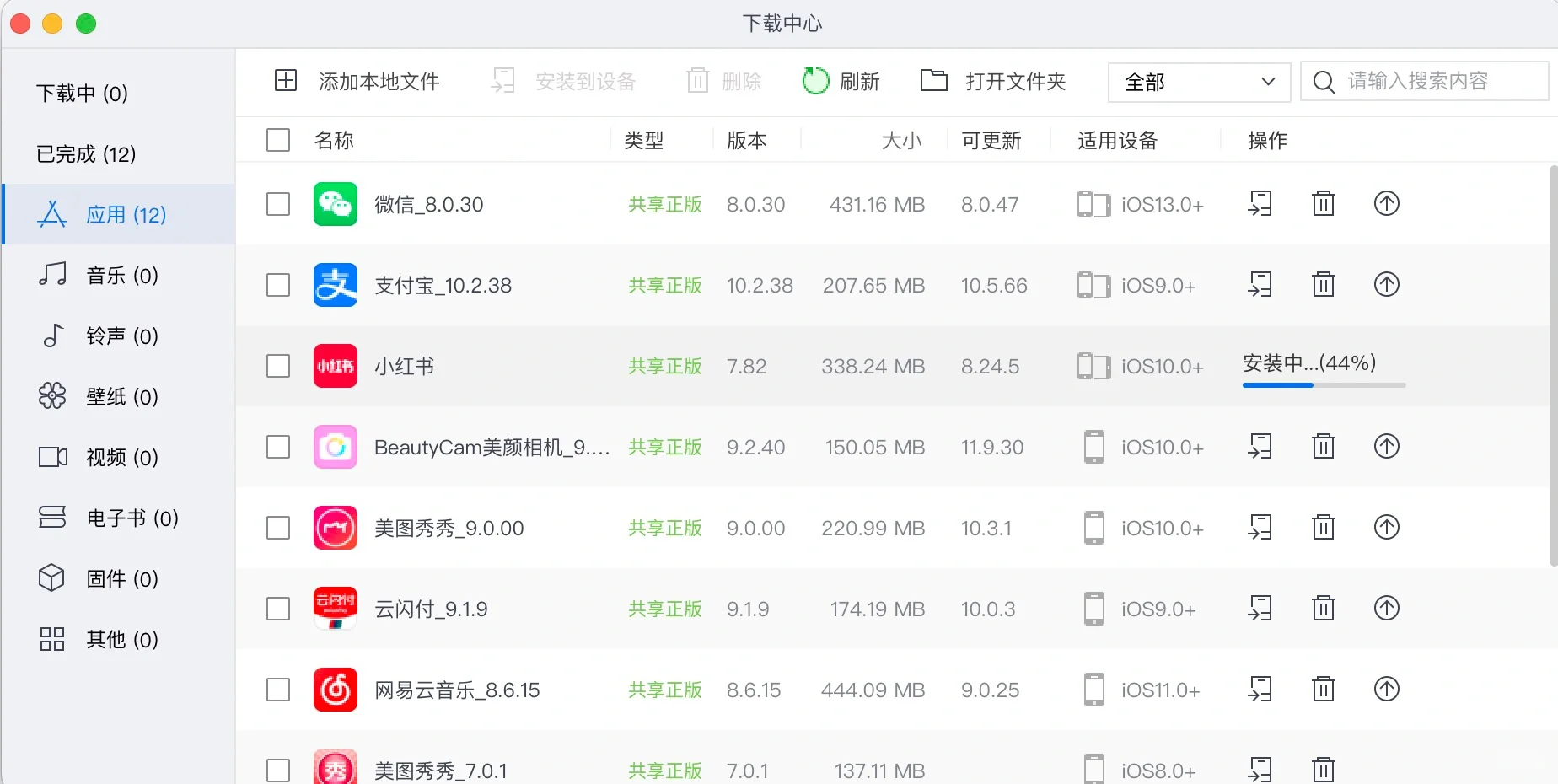
Task: Tick the checkbox beside 美图秀秀_9.0.00
Action: 277,528
